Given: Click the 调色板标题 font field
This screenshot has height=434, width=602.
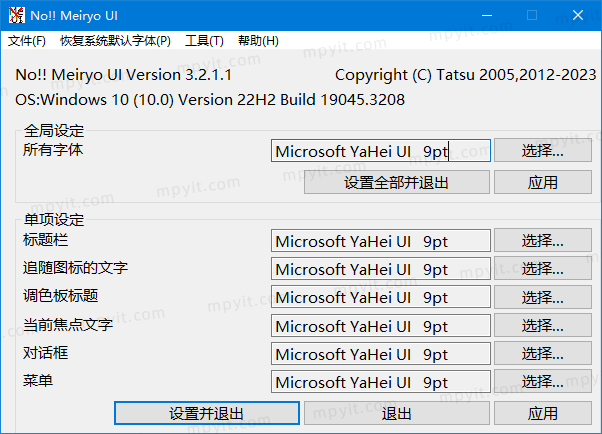Looking at the screenshot, I should (x=380, y=297).
